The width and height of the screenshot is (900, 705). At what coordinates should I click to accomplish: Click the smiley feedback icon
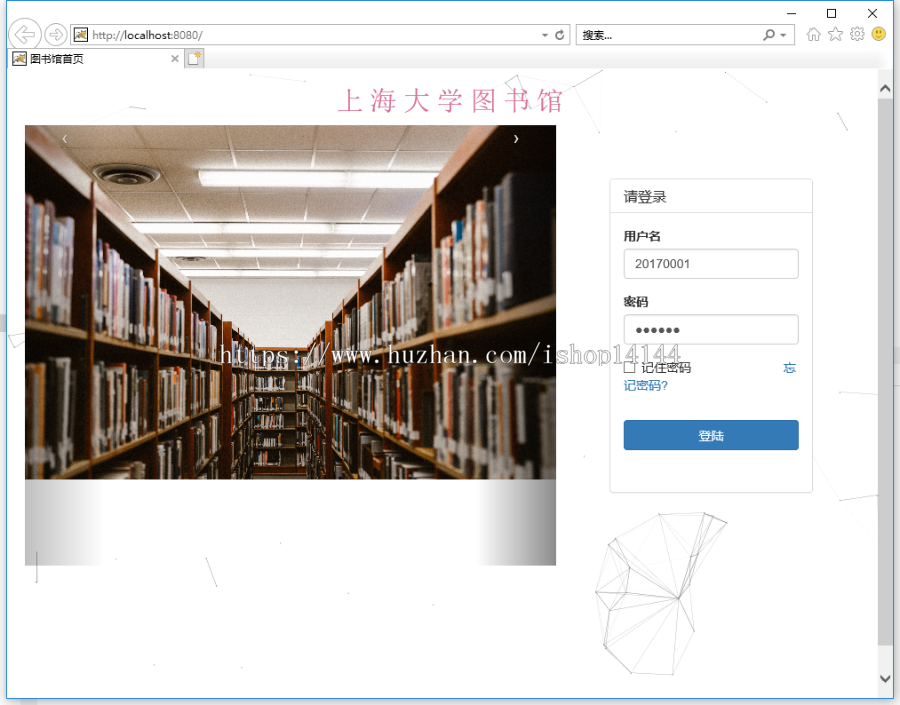(x=877, y=33)
